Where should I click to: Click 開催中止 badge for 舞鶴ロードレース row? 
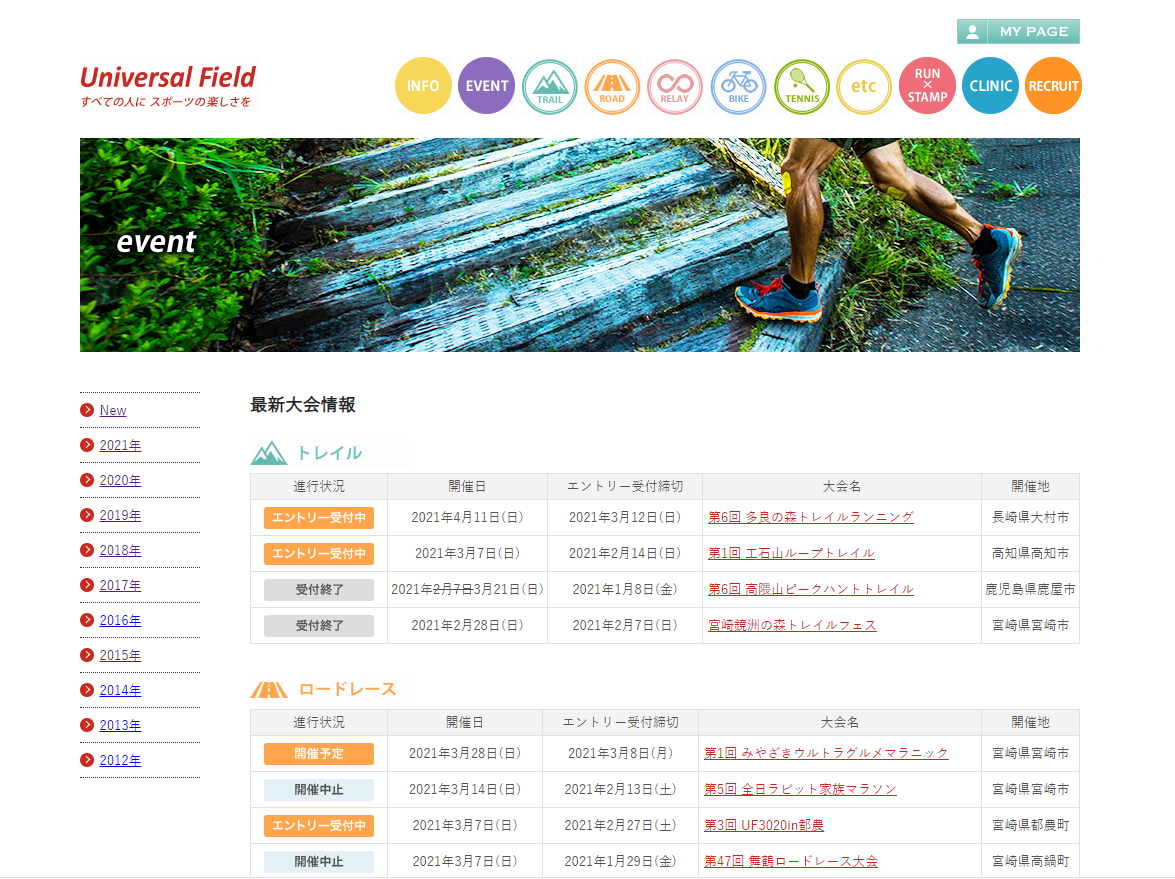click(x=318, y=862)
